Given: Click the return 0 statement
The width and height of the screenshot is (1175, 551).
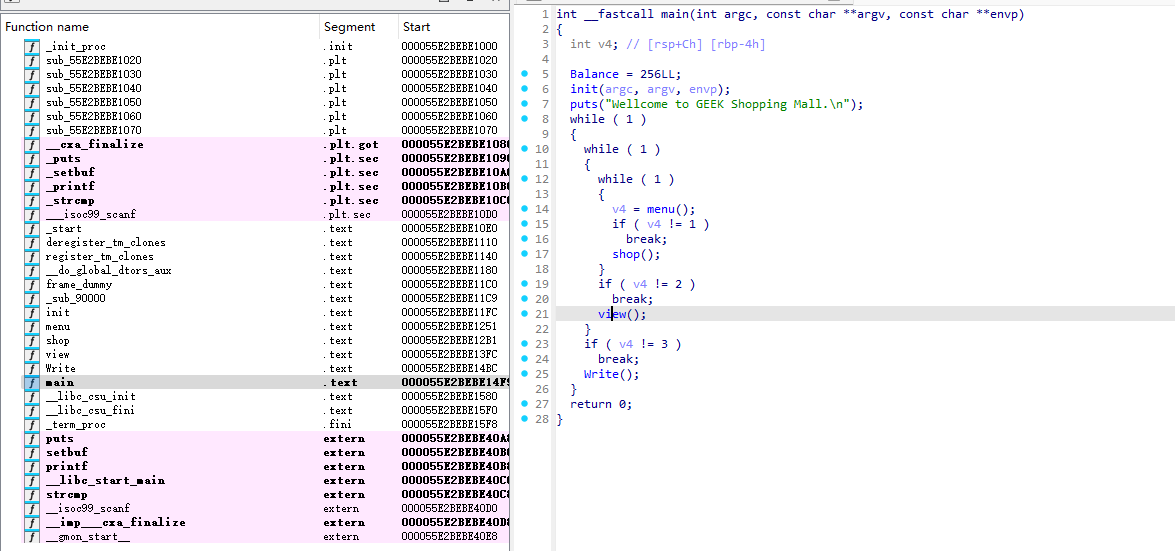Looking at the screenshot, I should [601, 404].
